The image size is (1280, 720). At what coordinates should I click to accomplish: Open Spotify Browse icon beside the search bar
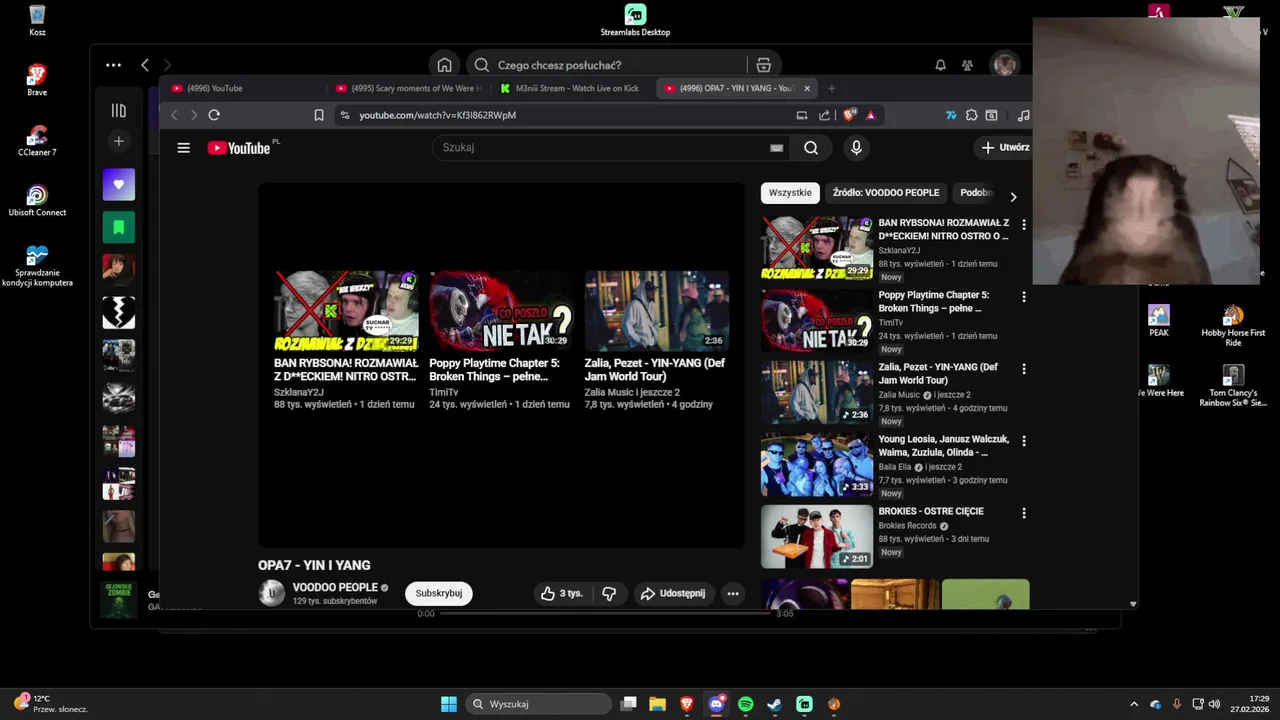763,65
